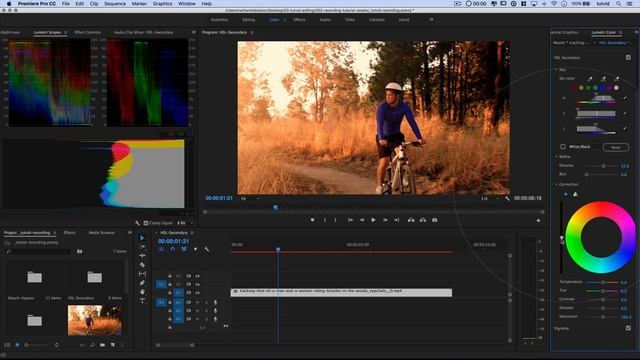Click Go to In point

click(x=351, y=220)
